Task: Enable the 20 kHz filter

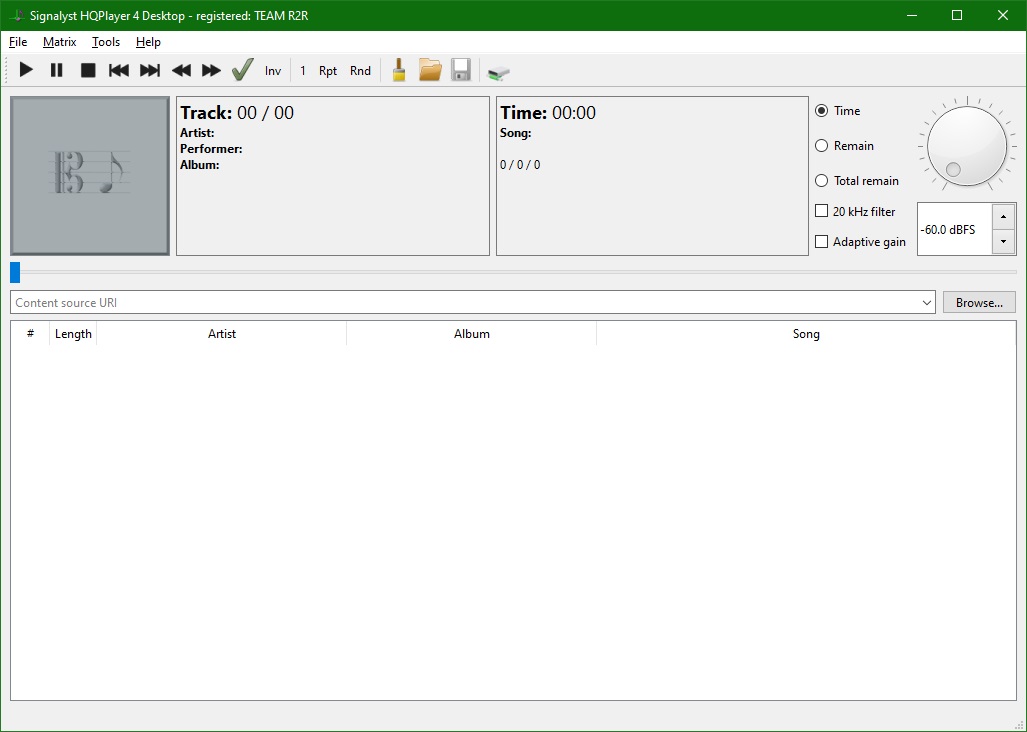Action: 822,211
